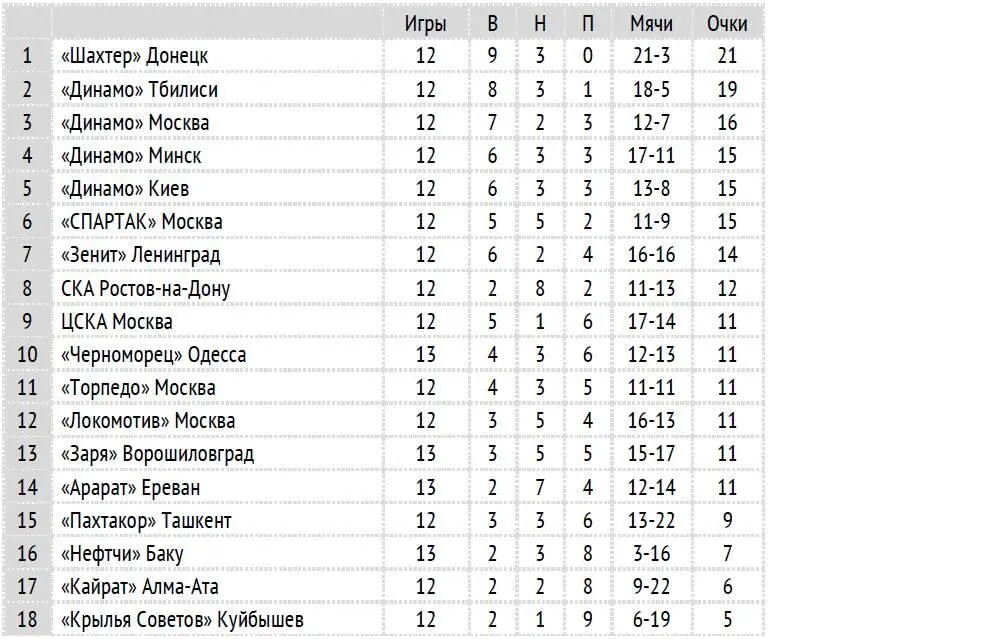Click the 16-16 goals cell for Зенит
The width and height of the screenshot is (1000, 639).
(x=651, y=255)
